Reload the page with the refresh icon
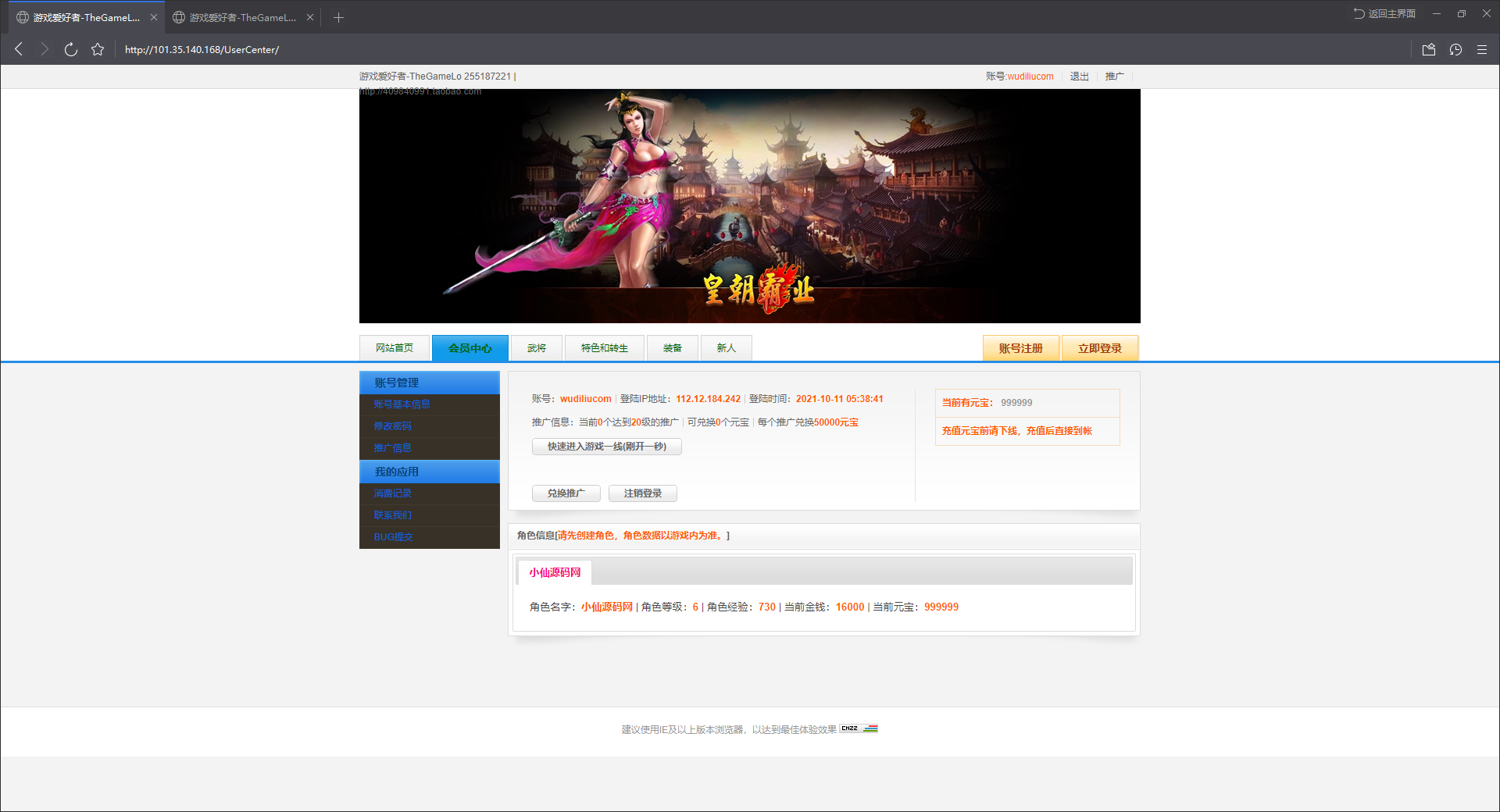This screenshot has width=1500, height=812. [x=71, y=49]
